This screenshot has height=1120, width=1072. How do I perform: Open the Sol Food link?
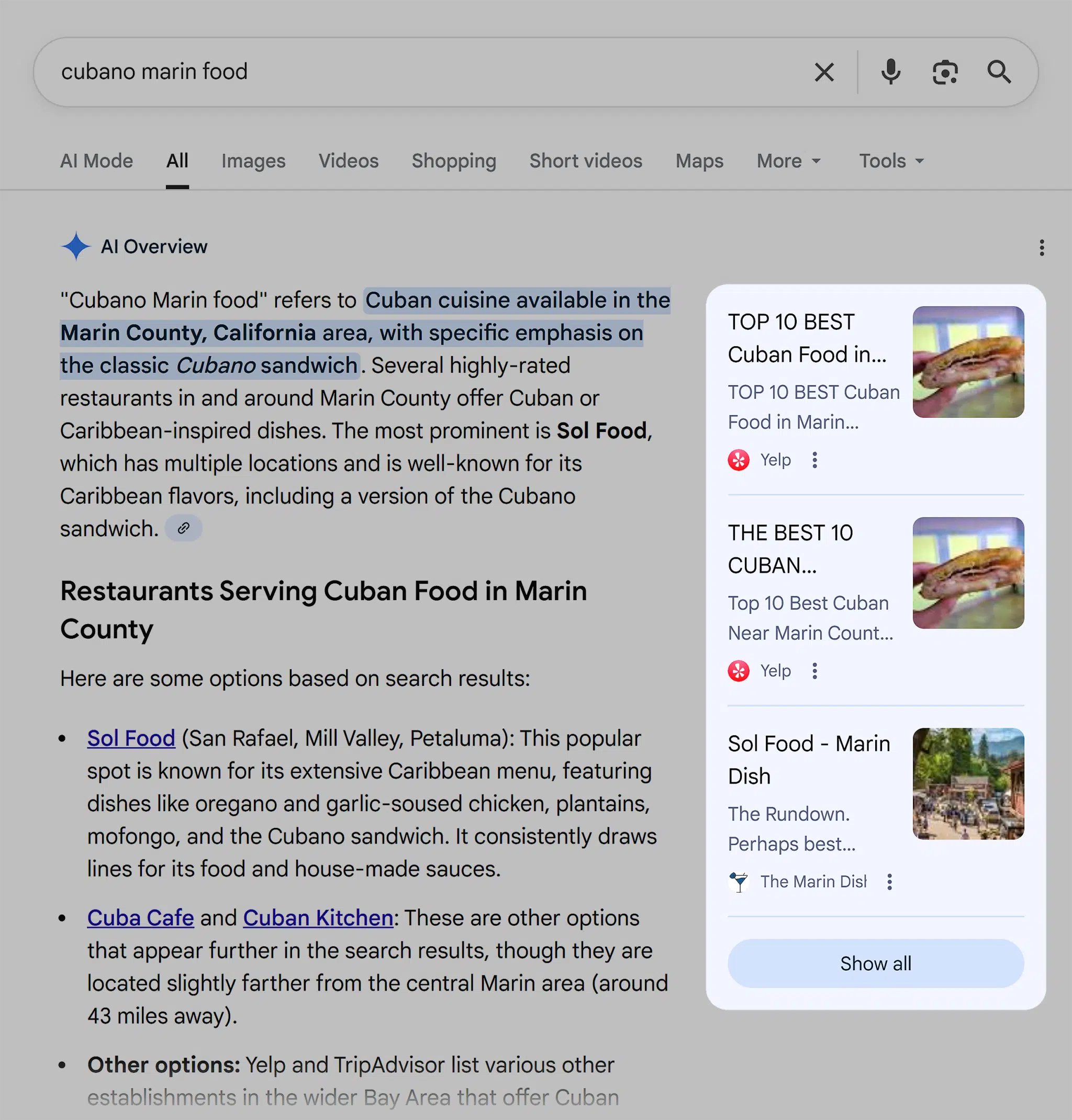pos(131,738)
